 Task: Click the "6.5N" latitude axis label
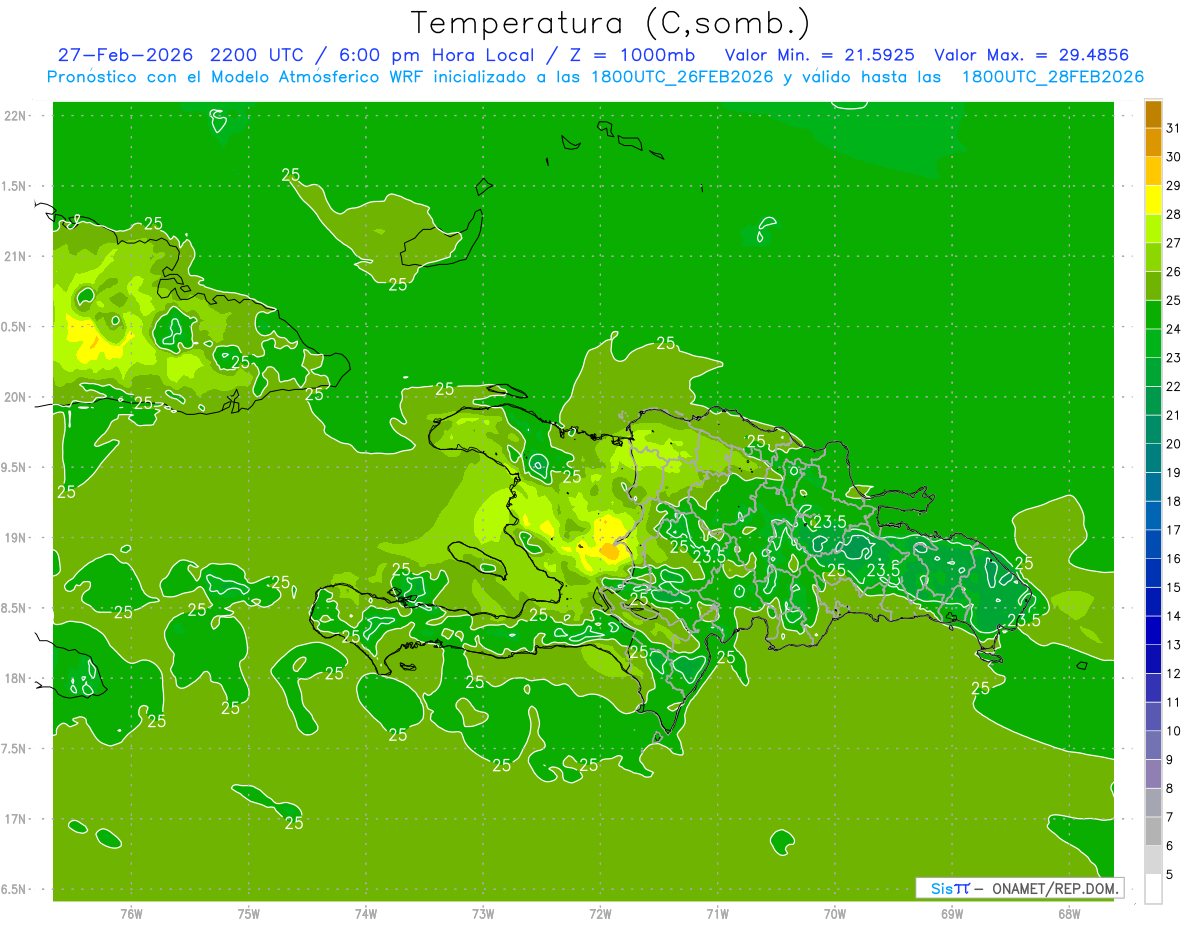pyautogui.click(x=15, y=889)
